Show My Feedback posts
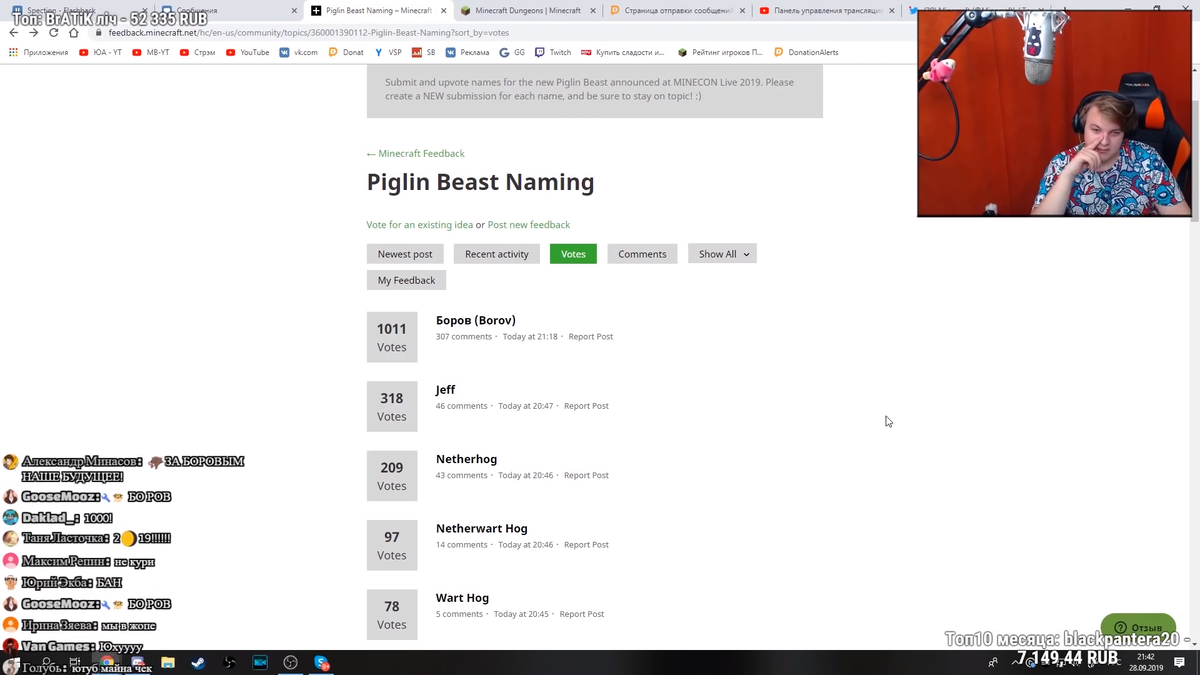This screenshot has width=1200, height=675. pos(406,280)
